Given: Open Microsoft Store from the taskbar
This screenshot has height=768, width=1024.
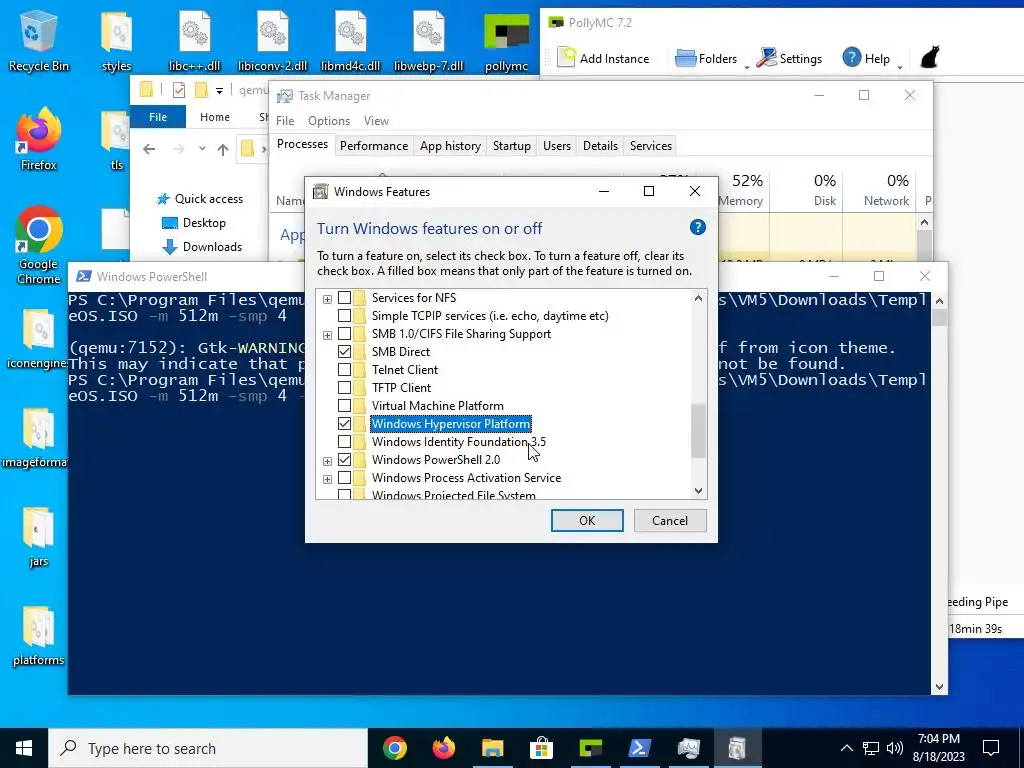Looking at the screenshot, I should 541,748.
